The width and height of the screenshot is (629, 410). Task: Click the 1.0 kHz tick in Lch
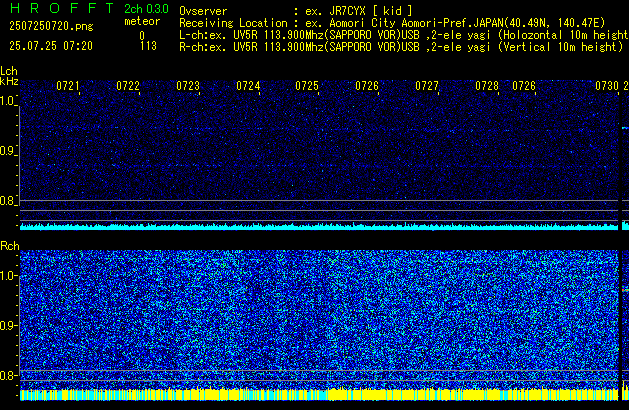point(8,101)
